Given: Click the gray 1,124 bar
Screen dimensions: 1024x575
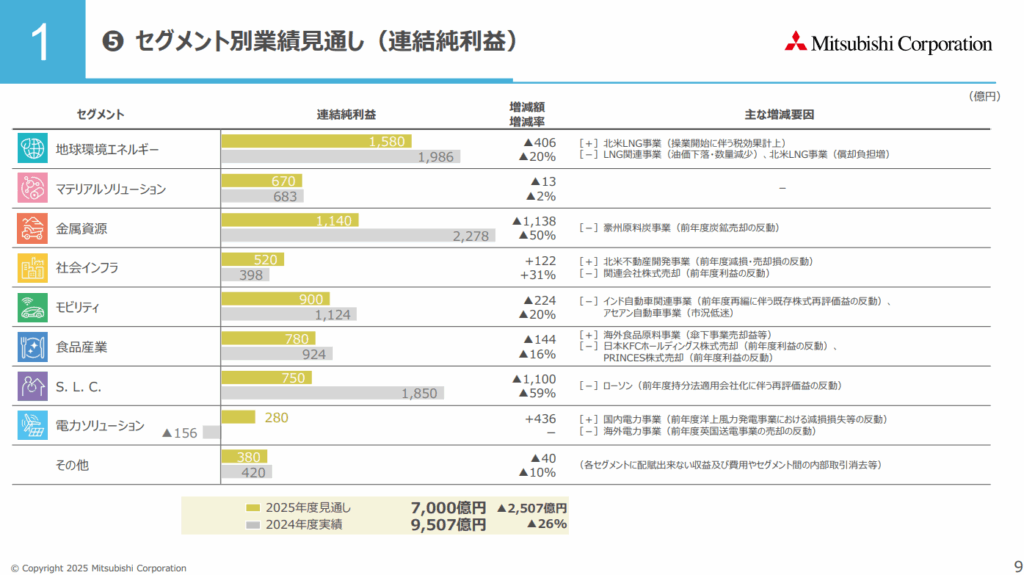Looking at the screenshot, I should click(289, 314).
